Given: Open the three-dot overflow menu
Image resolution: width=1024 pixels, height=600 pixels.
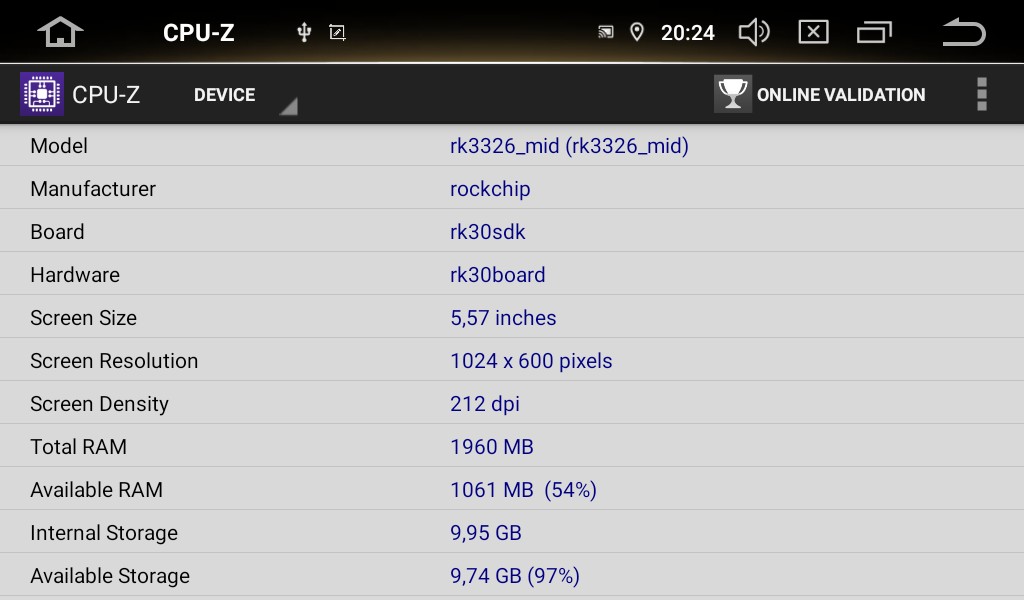Looking at the screenshot, I should coord(982,94).
